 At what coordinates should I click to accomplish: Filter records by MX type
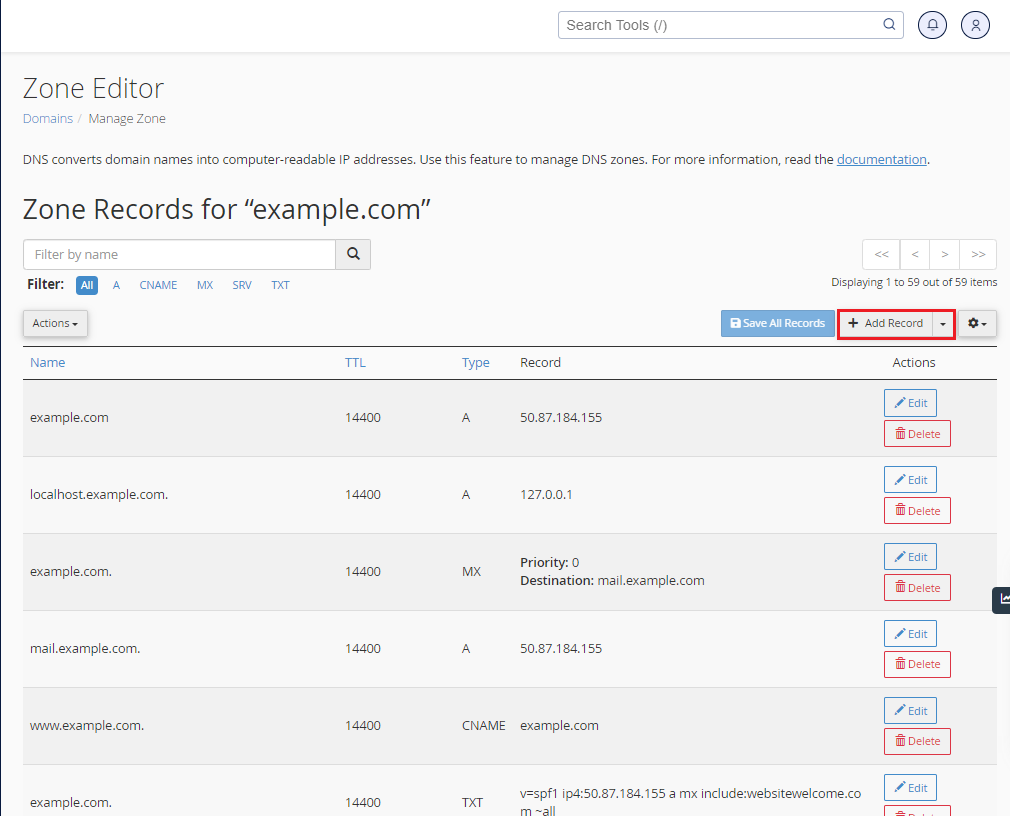205,285
